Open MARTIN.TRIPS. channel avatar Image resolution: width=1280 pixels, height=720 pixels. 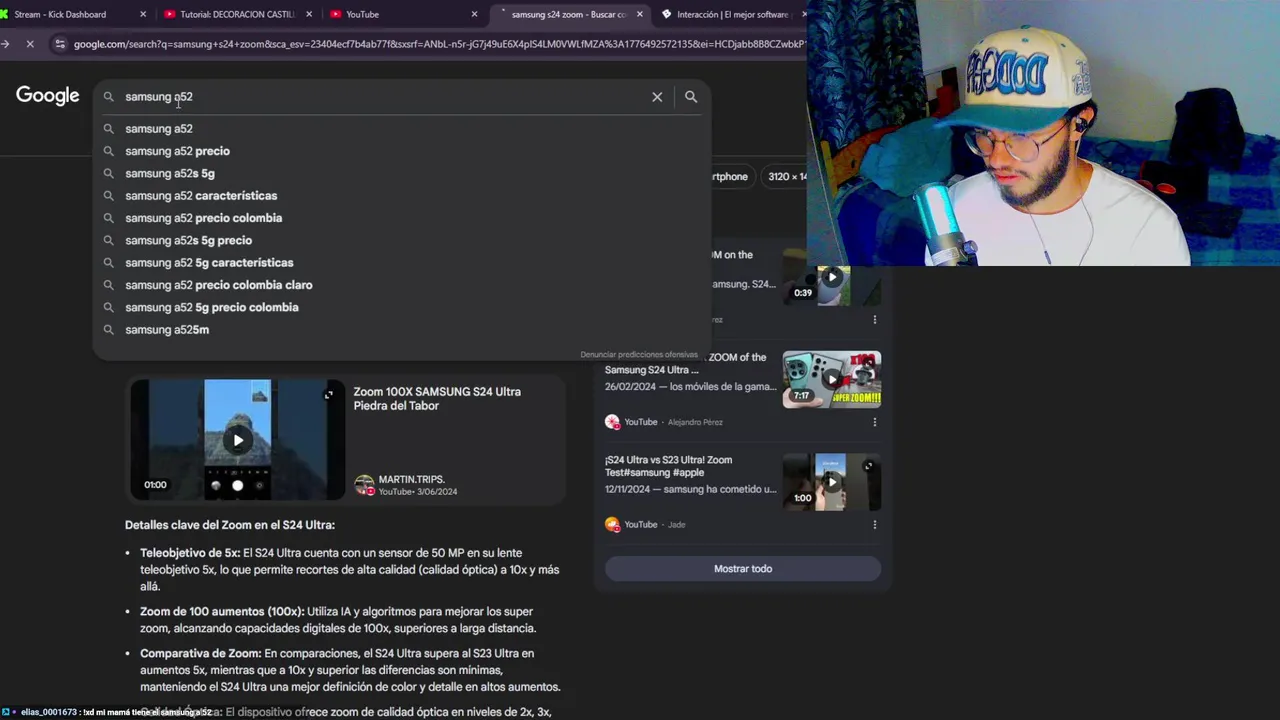(364, 485)
